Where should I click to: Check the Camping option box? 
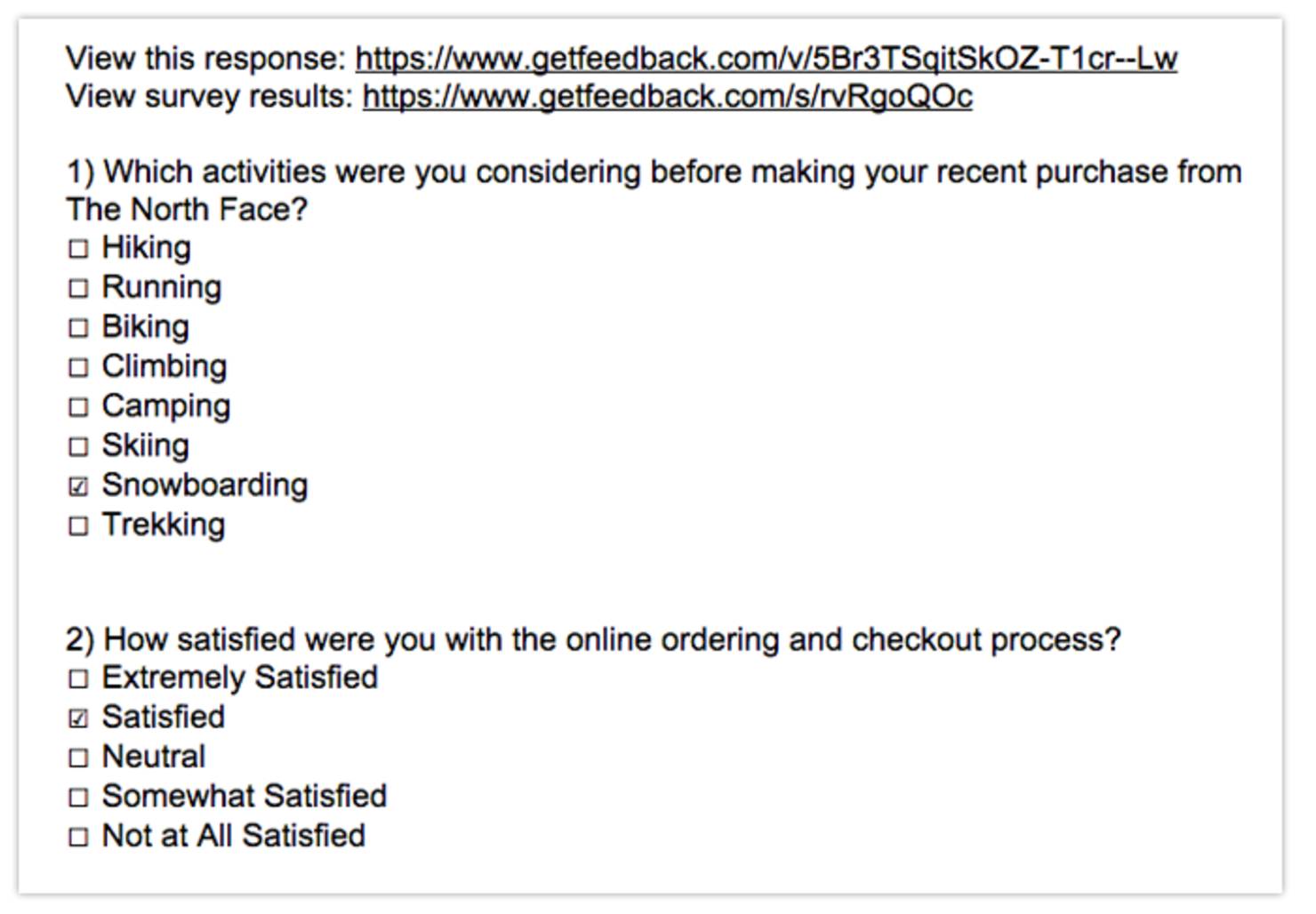[78, 406]
